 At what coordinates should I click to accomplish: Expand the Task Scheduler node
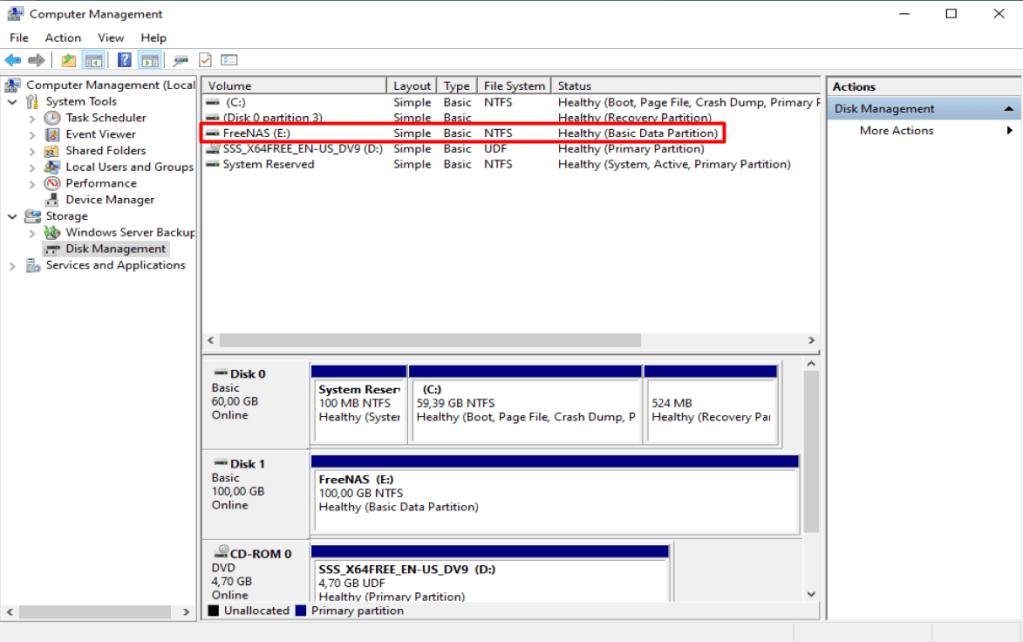tap(31, 118)
